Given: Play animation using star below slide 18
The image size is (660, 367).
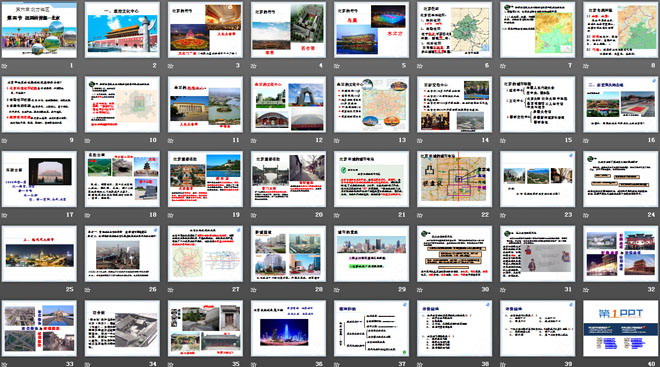Looking at the screenshot, I should tap(88, 215).
